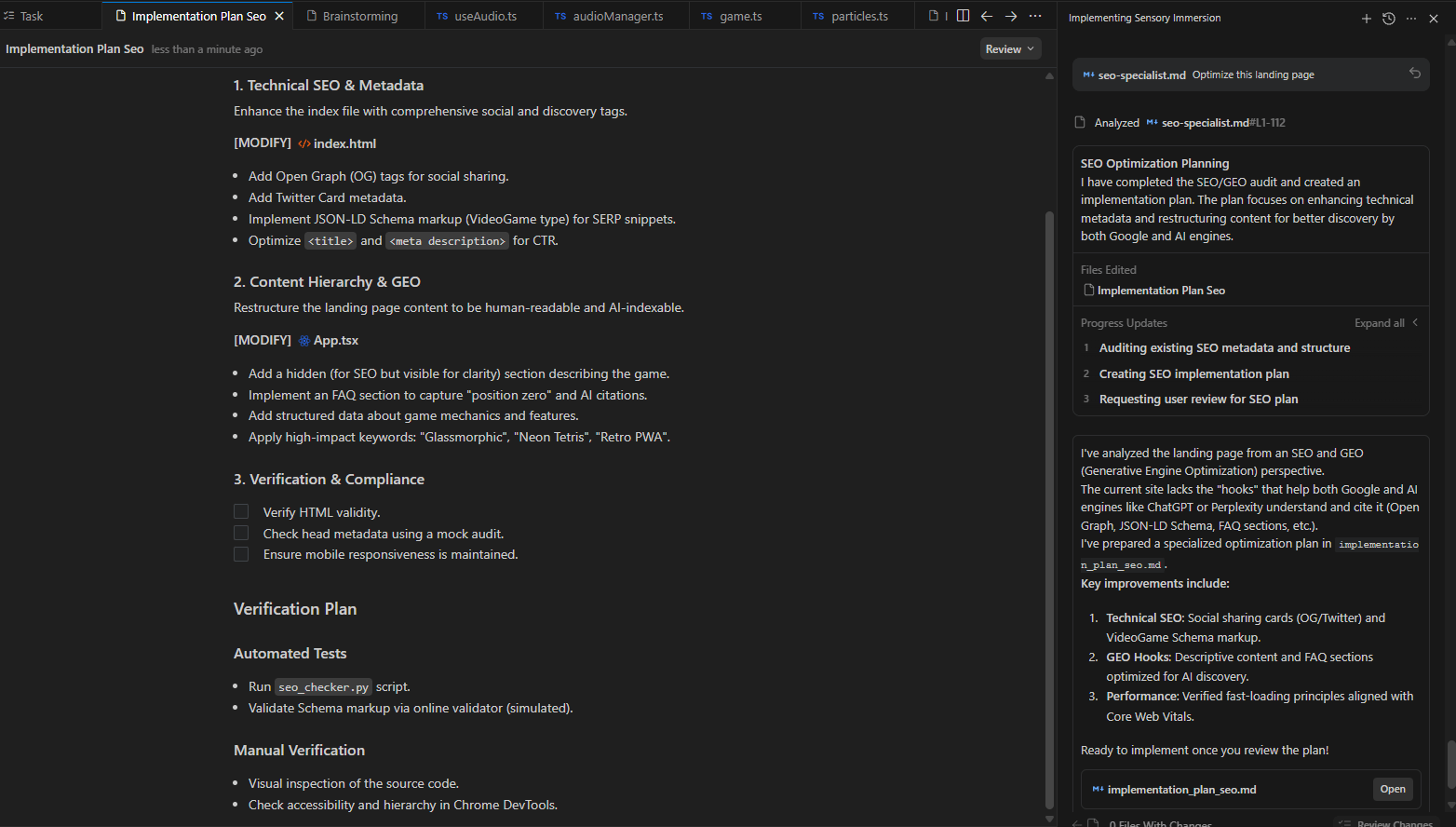1456x827 pixels.
Task: Click the checklist icon on the Task tab
Action: 11,15
